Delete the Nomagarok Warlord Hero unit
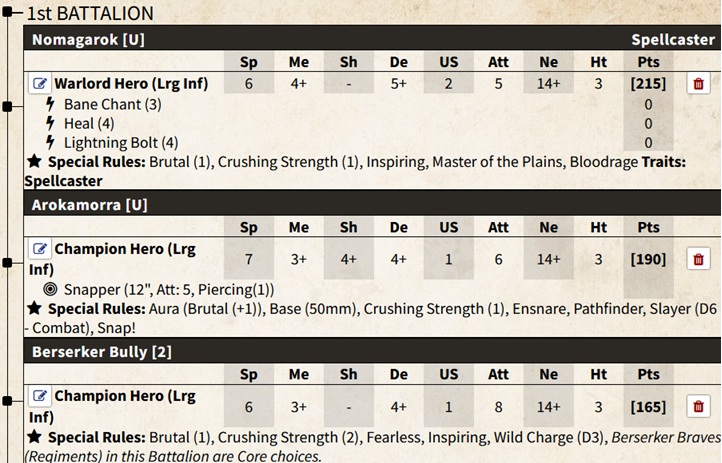The image size is (722, 463). click(x=698, y=84)
